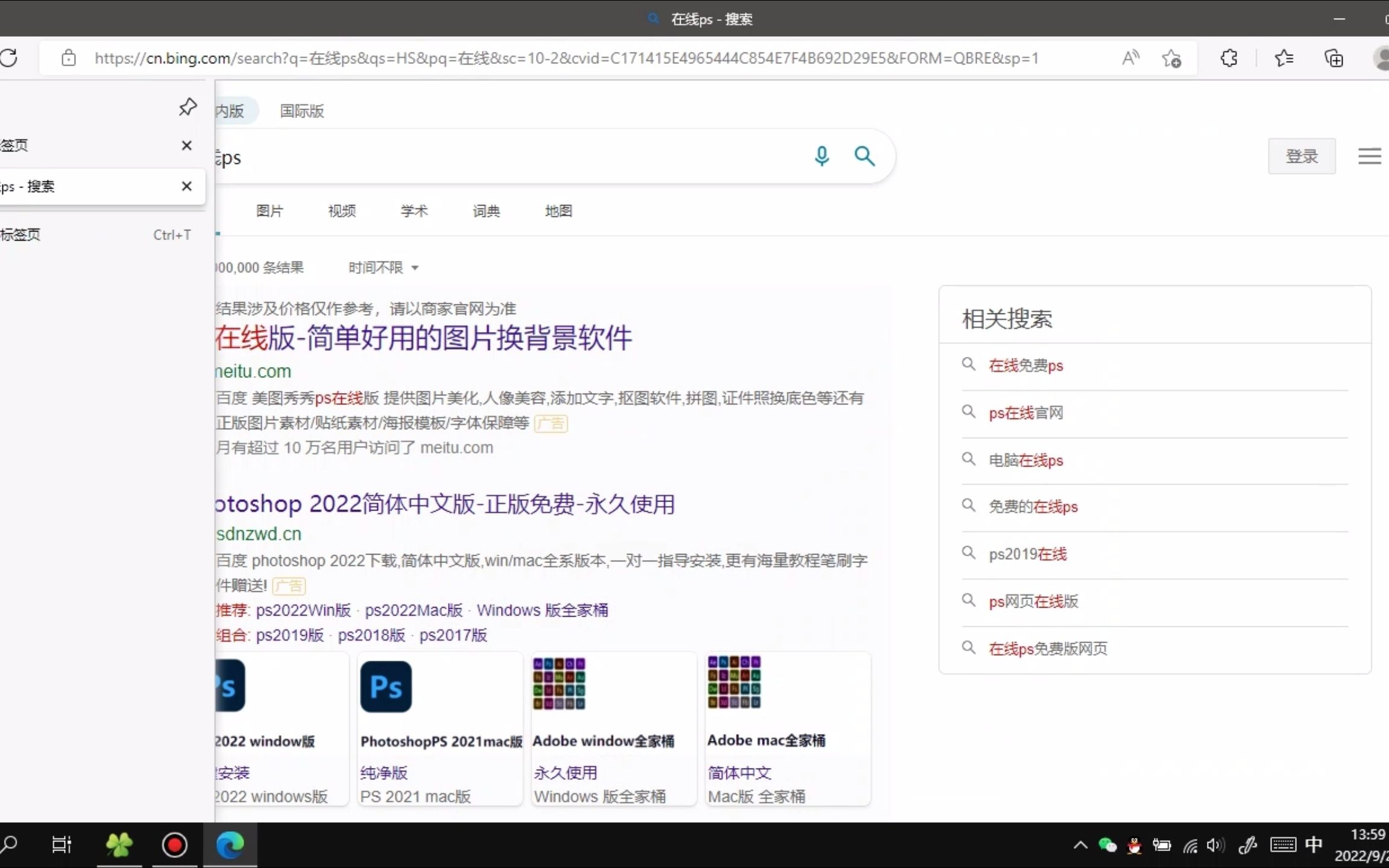
Task: Switch to 国际版 tab
Action: [302, 111]
